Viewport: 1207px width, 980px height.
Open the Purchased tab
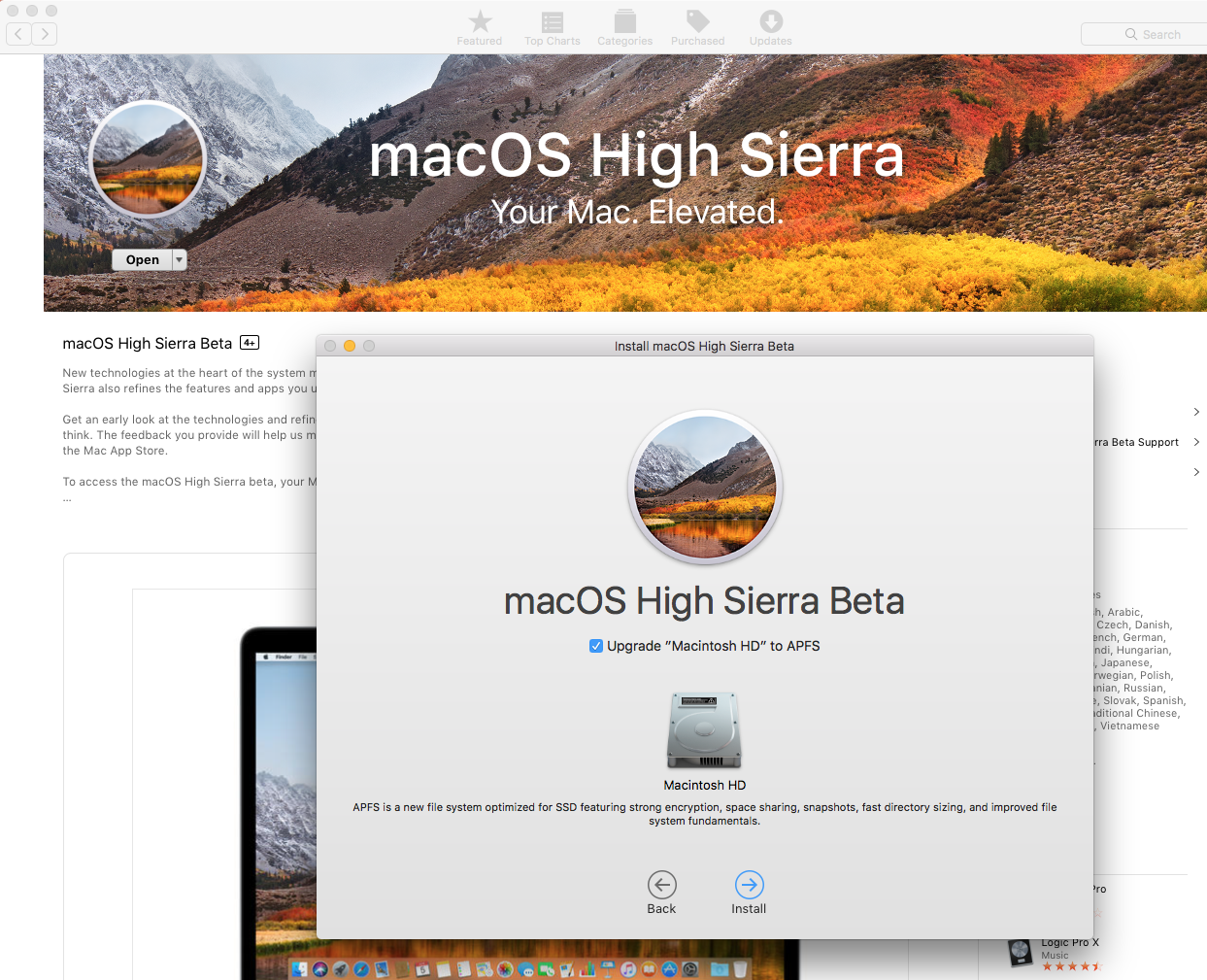pyautogui.click(x=698, y=28)
